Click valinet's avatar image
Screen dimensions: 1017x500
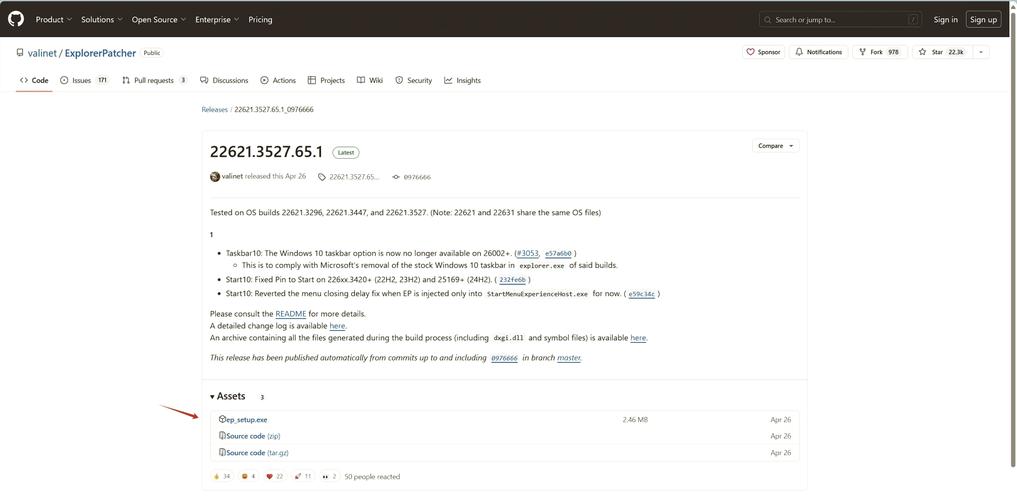point(215,177)
